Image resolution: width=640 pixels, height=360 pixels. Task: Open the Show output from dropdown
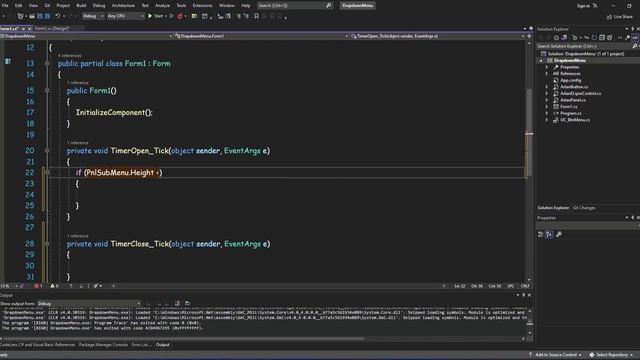tap(89, 304)
